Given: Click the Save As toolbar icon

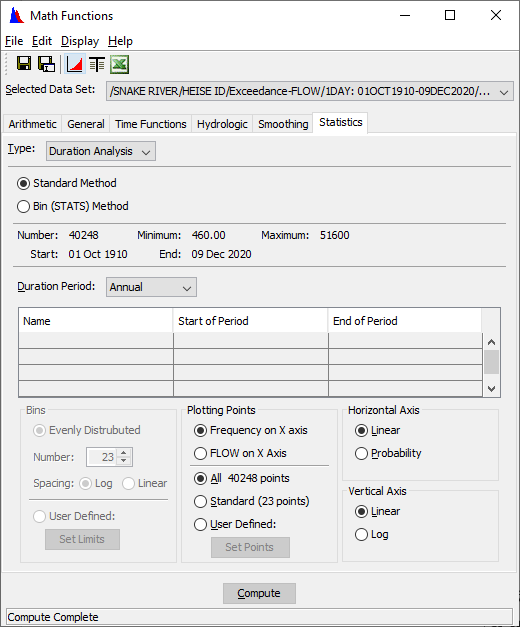Looking at the screenshot, I should 46,64.
